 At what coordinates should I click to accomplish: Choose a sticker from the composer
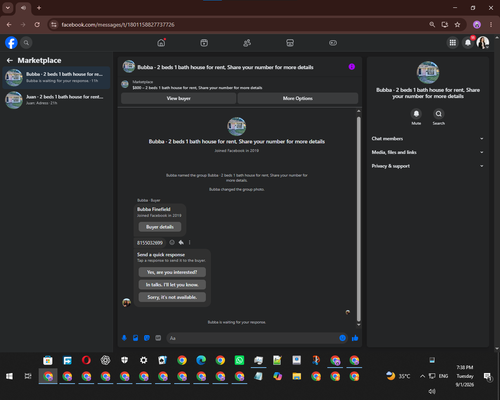pyautogui.click(x=147, y=338)
